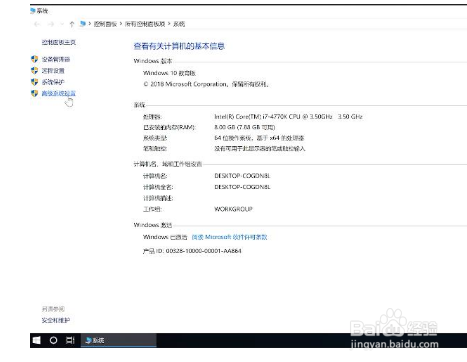Click the 处理器 label in system section
The height and width of the screenshot is (362, 467).
(152, 117)
